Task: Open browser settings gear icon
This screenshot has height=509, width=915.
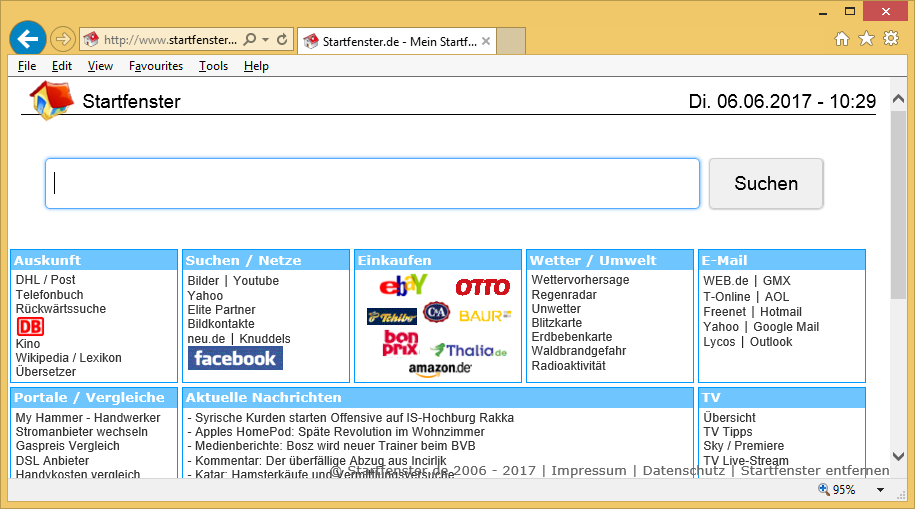Action: 890,39
